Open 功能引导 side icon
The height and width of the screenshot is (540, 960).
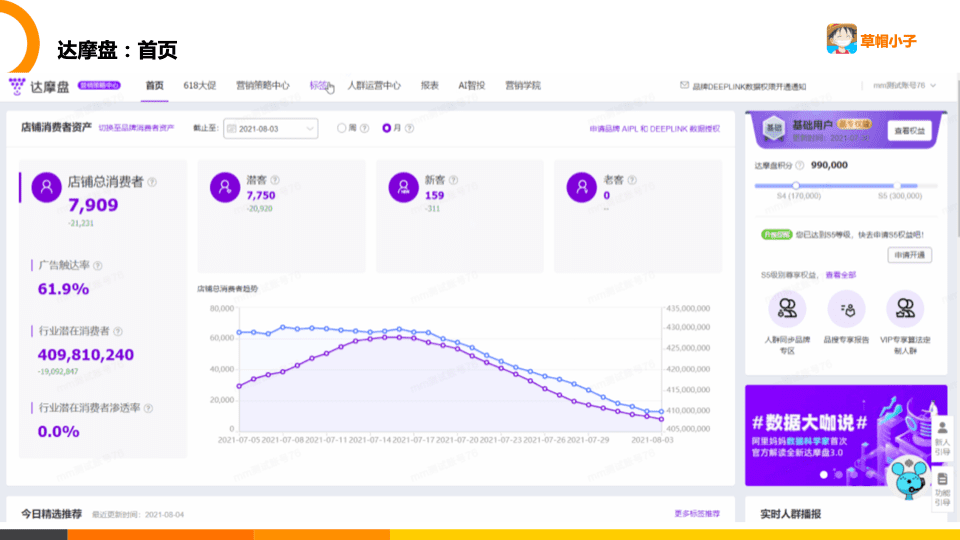(942, 489)
